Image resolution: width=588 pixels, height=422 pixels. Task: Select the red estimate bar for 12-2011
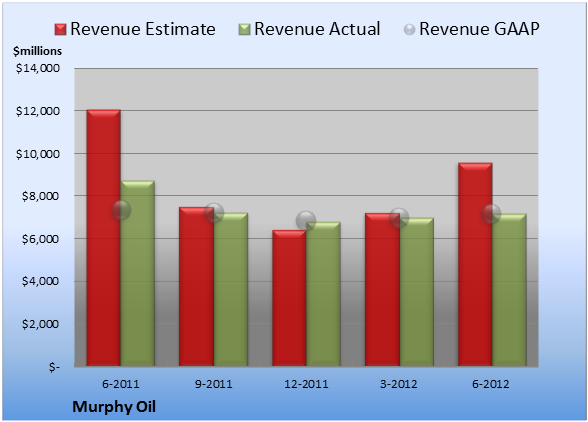(289, 298)
